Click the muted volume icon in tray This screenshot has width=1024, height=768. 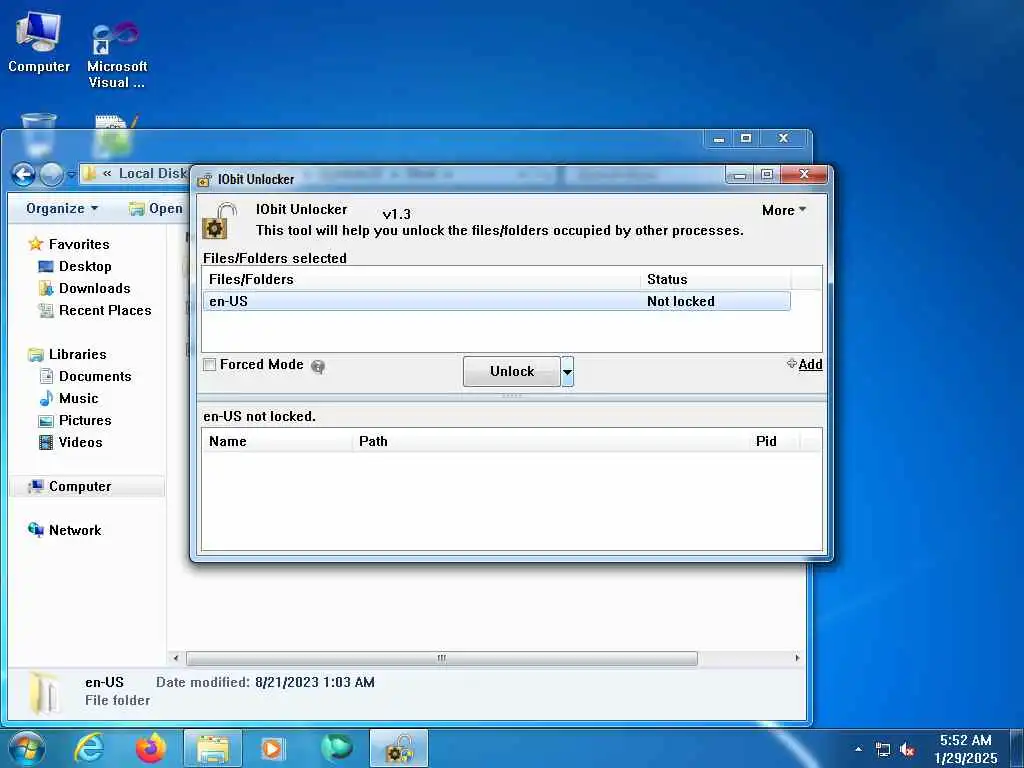(x=907, y=750)
